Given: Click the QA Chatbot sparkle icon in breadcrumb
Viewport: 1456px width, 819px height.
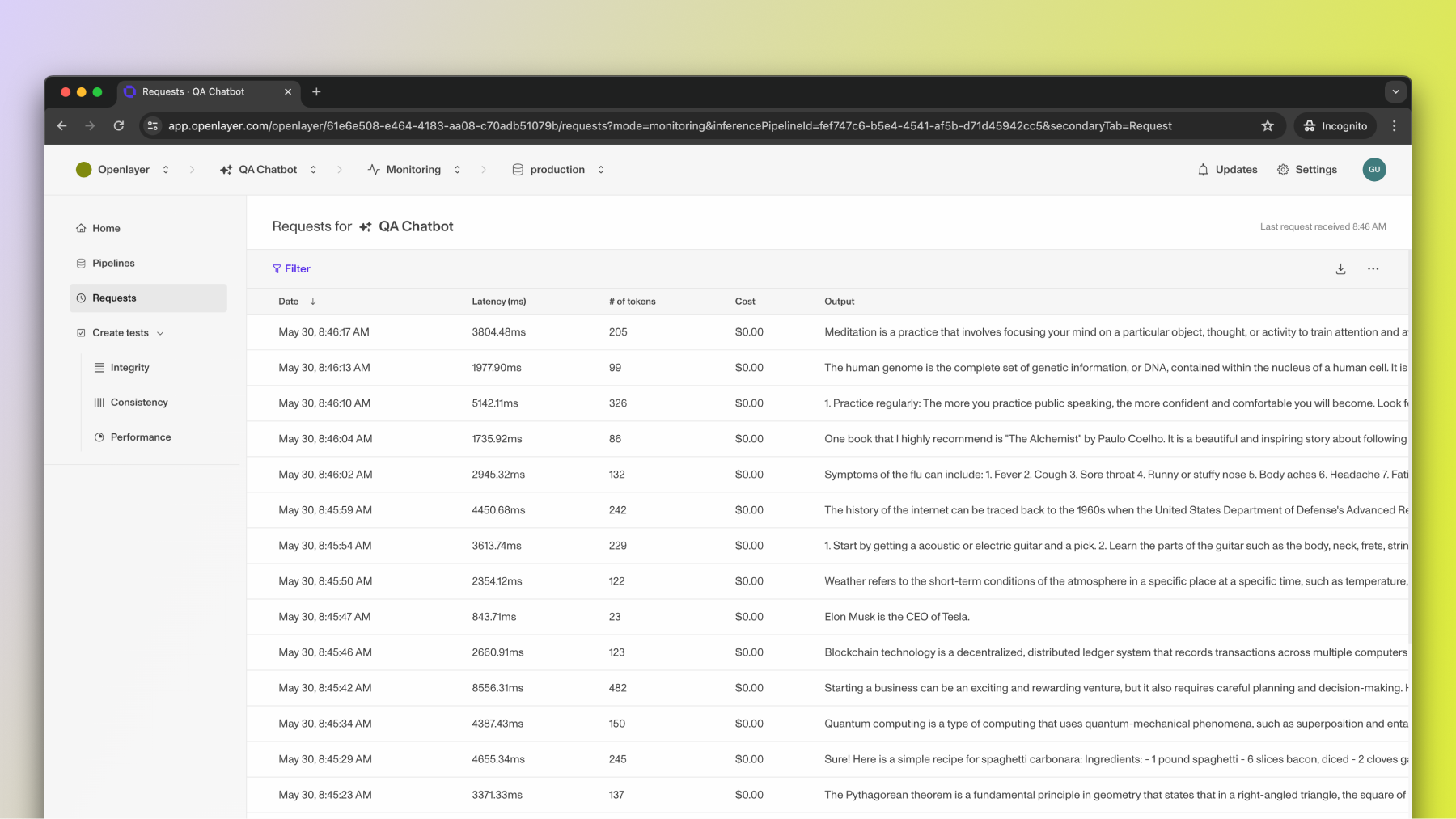Looking at the screenshot, I should (226, 170).
